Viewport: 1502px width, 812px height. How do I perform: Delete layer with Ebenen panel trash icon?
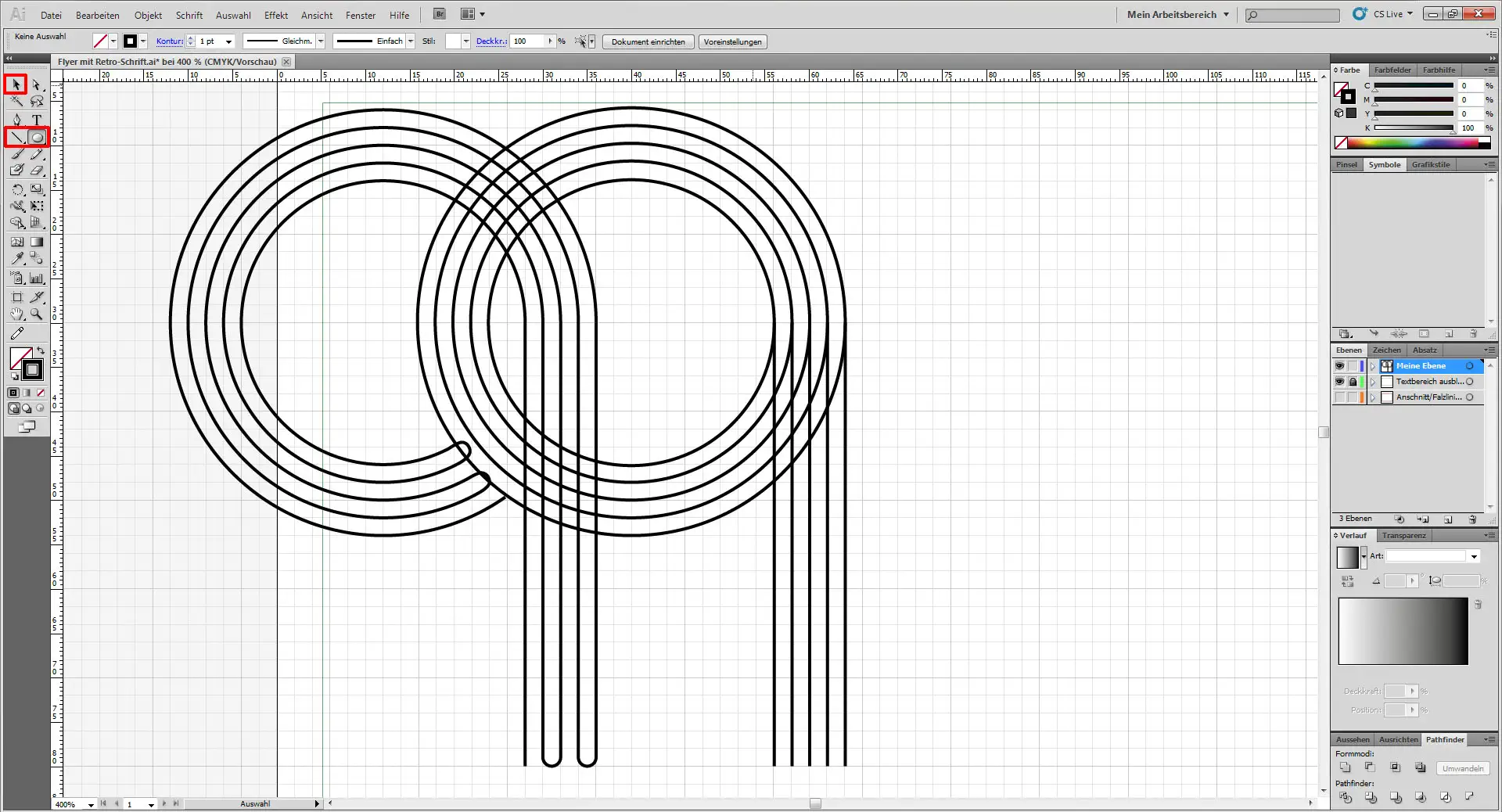[x=1472, y=519]
